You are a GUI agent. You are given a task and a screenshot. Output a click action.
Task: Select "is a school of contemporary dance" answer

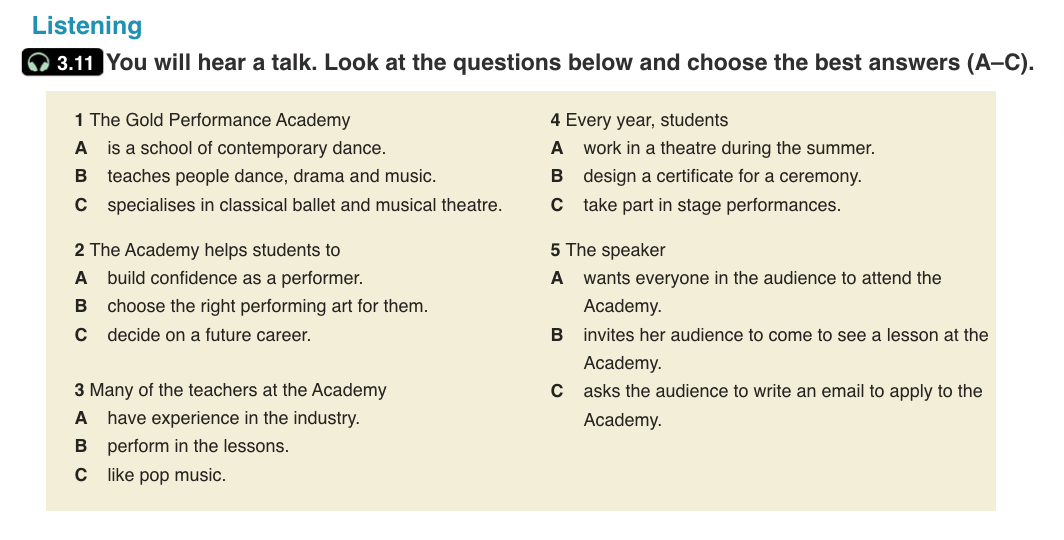coord(246,148)
